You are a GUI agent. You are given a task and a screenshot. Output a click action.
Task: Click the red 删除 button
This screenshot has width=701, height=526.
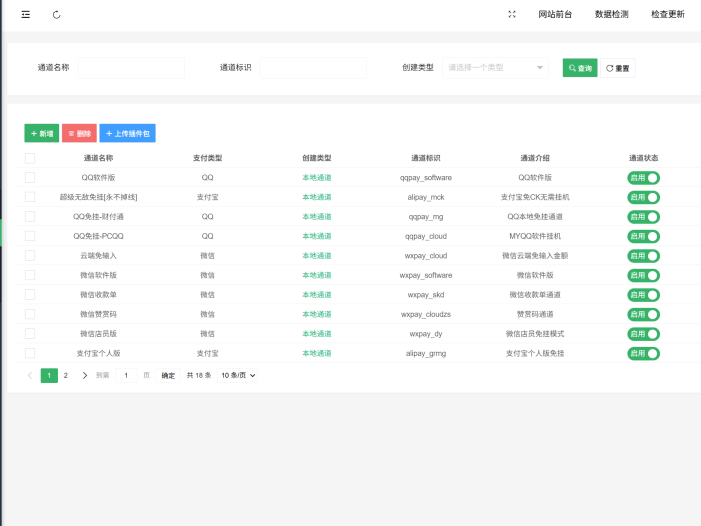[79, 133]
